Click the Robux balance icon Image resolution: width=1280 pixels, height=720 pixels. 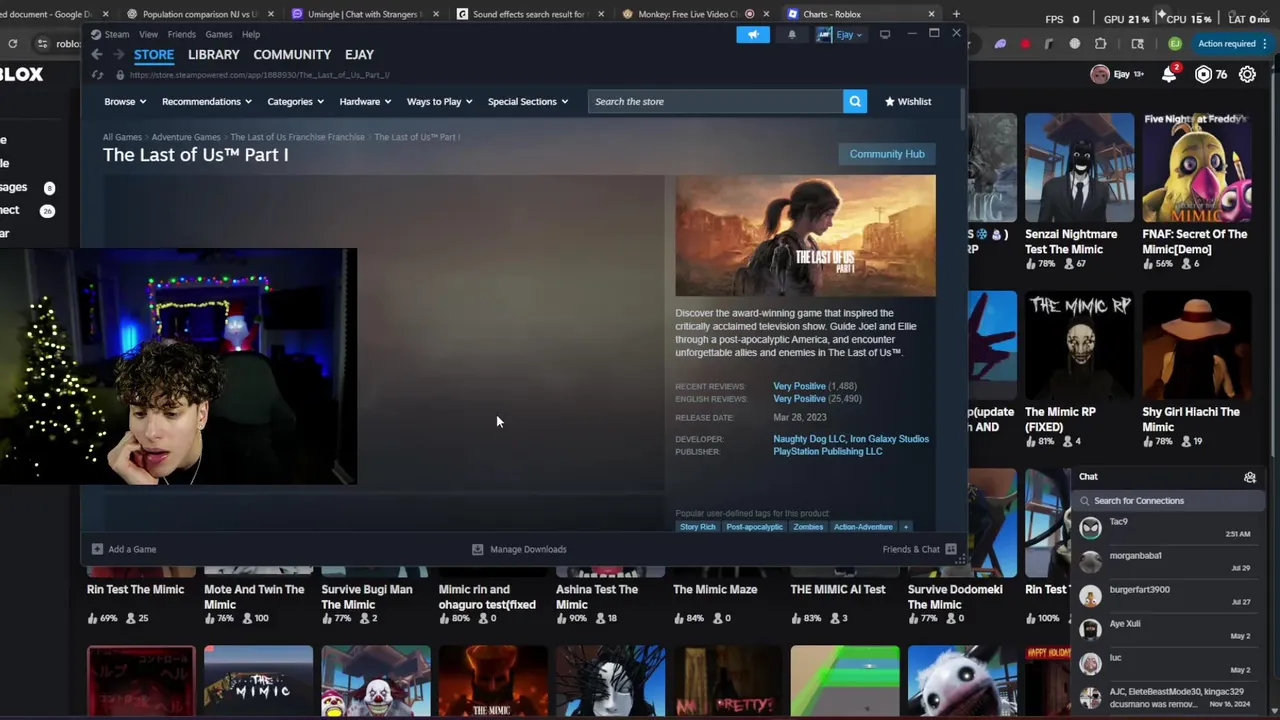point(1204,74)
